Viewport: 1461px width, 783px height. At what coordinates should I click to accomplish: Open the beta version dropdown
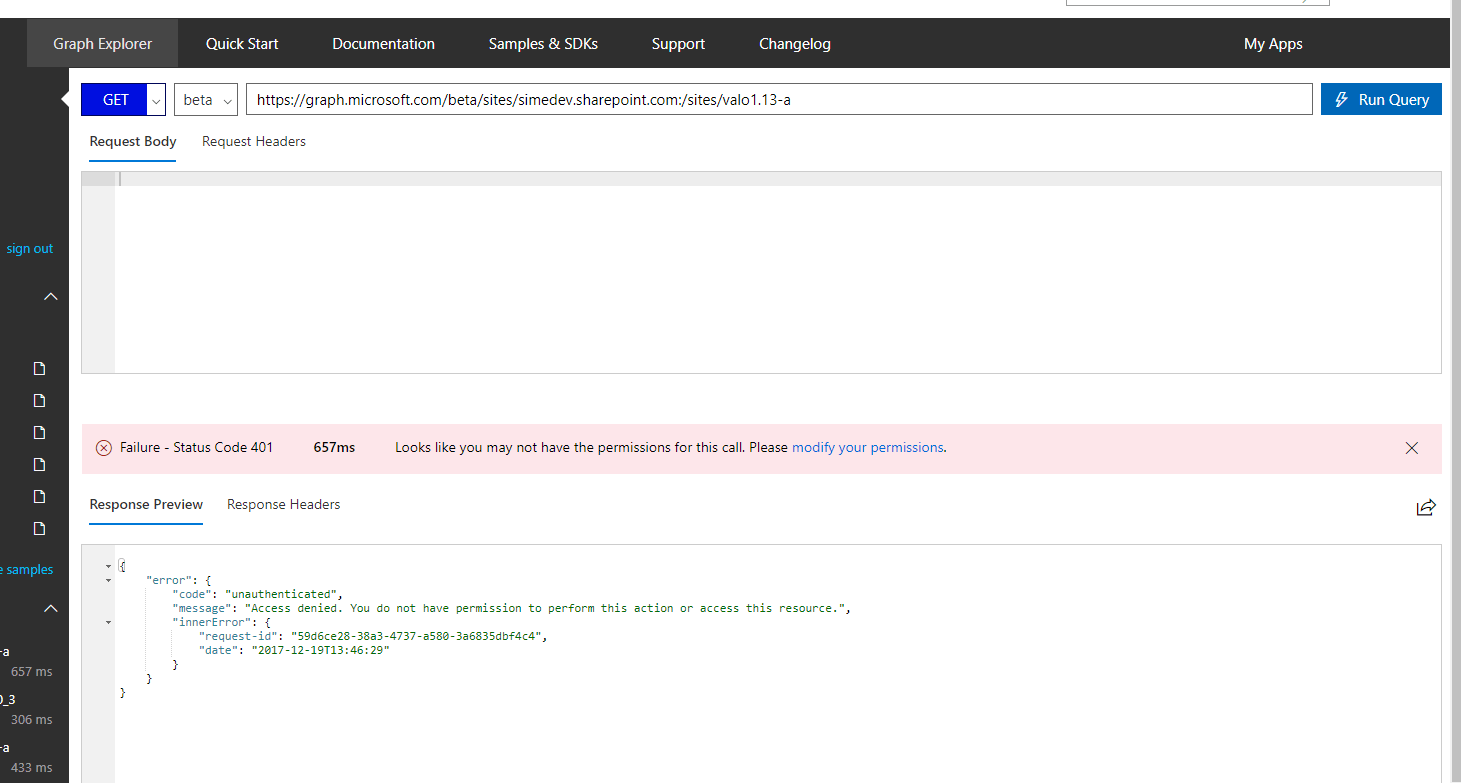coord(206,100)
